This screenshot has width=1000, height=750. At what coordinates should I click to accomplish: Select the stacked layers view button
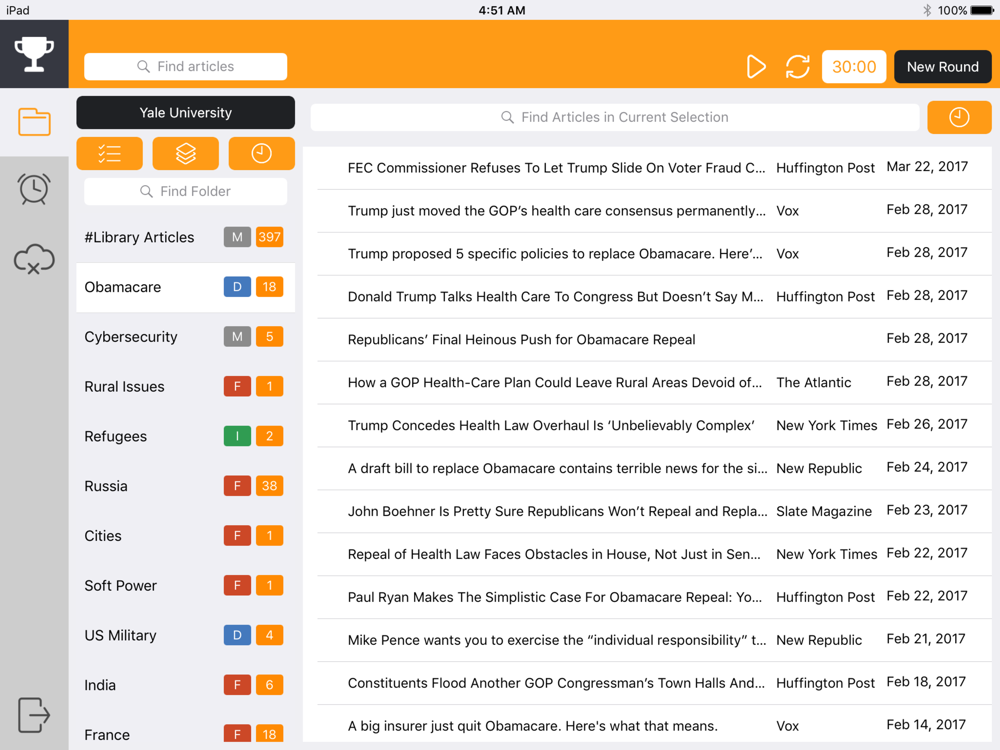[x=186, y=154]
